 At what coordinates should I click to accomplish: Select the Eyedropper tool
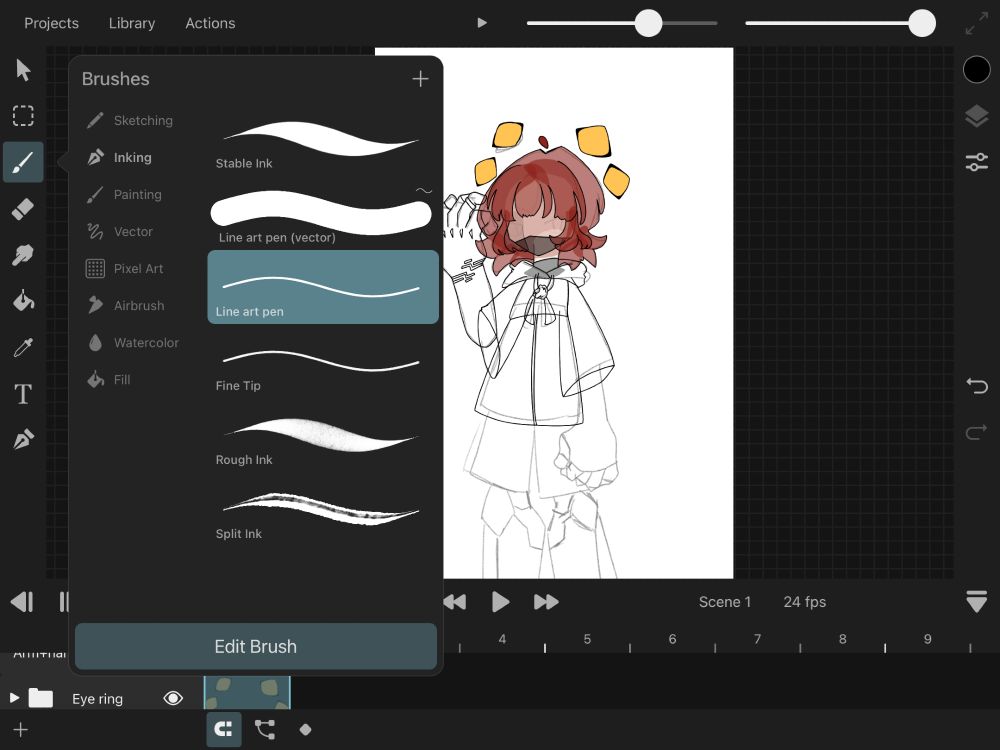pyautogui.click(x=23, y=347)
